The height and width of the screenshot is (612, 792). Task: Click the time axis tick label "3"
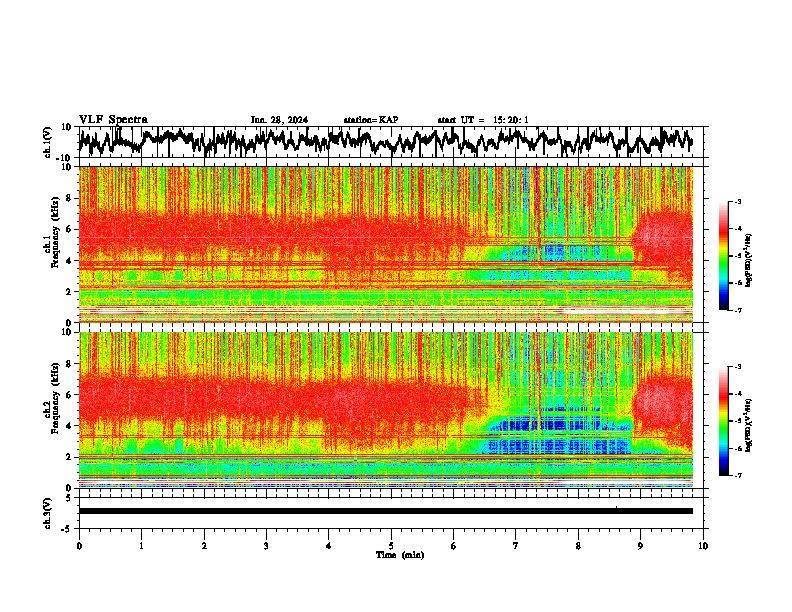(x=266, y=546)
